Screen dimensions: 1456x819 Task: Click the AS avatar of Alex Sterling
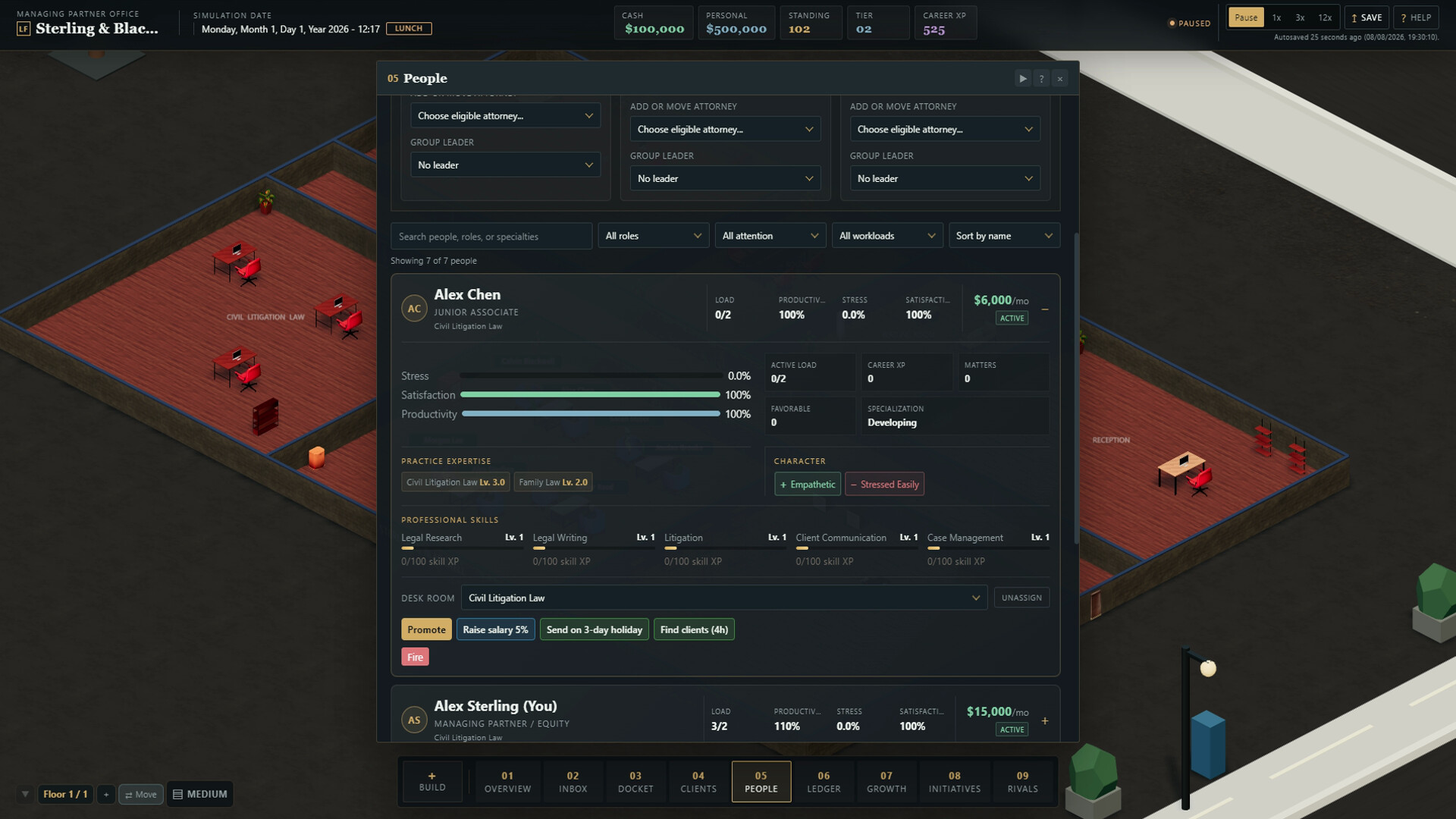click(x=414, y=720)
